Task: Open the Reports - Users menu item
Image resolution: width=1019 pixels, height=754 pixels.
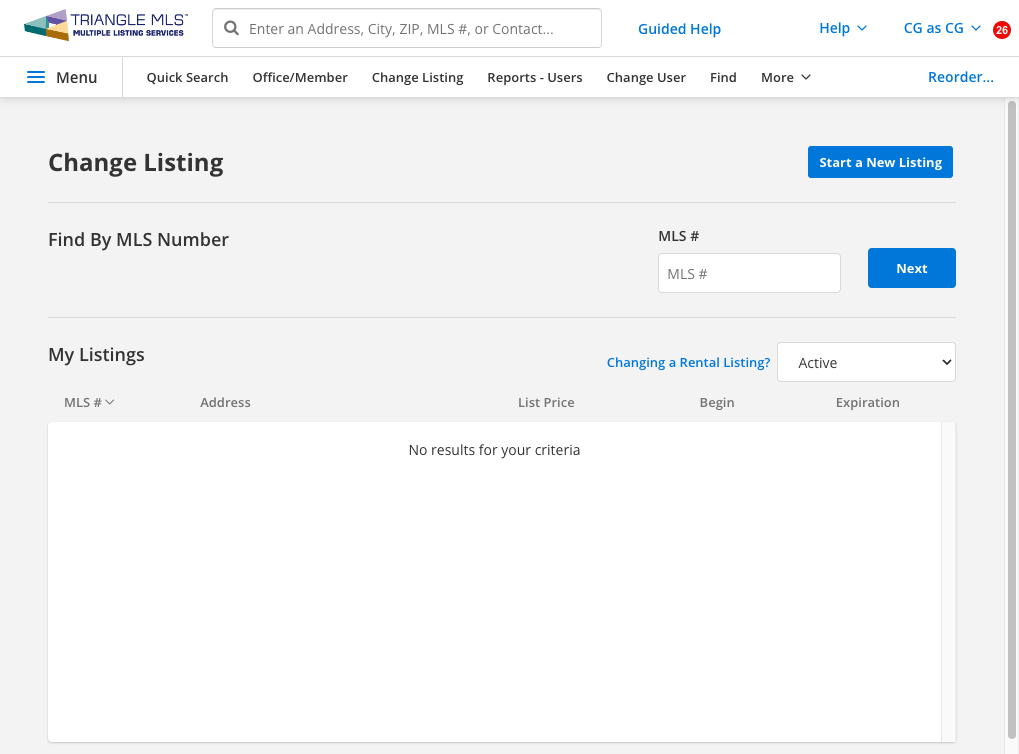Action: click(x=535, y=77)
